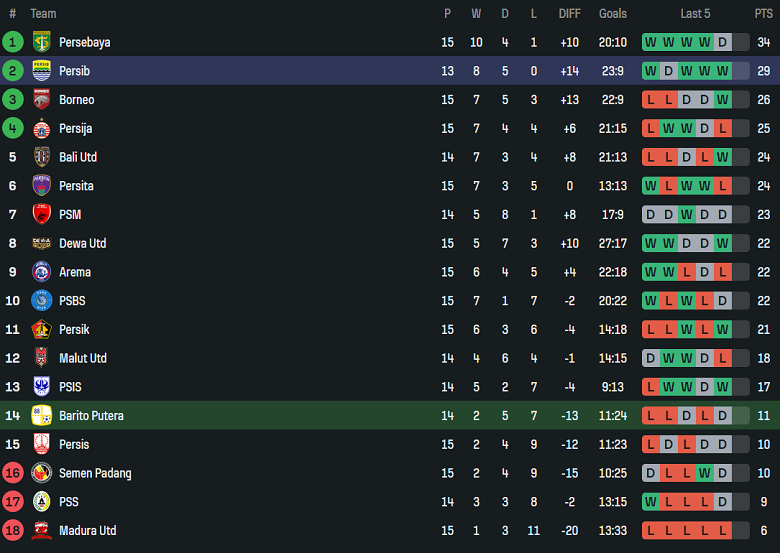Click the Goals column header
The width and height of the screenshot is (780, 553).
pyautogui.click(x=613, y=13)
